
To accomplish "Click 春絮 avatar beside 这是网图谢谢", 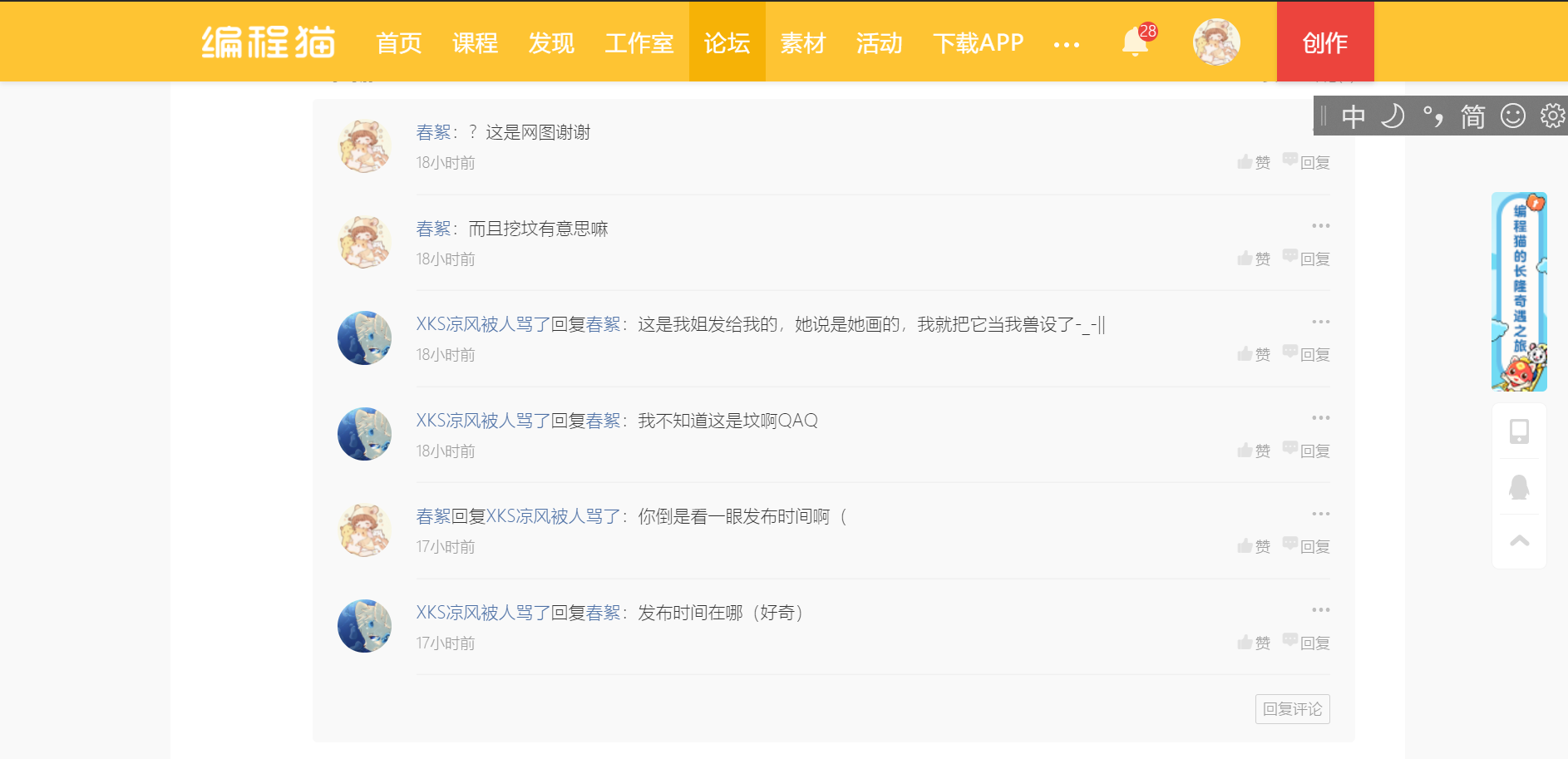I will (364, 145).
